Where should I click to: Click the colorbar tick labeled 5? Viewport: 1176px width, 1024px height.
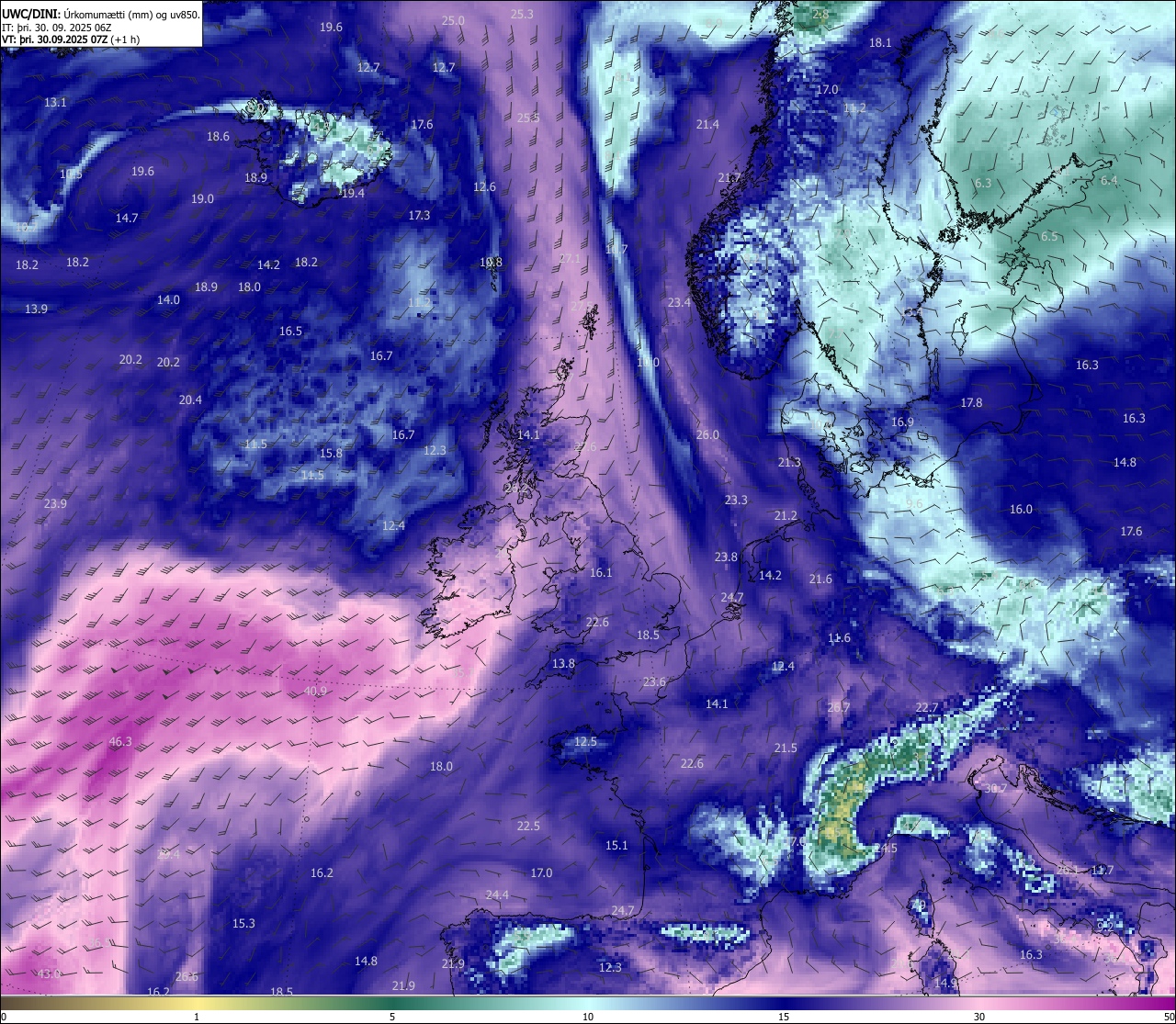pyautogui.click(x=392, y=1017)
